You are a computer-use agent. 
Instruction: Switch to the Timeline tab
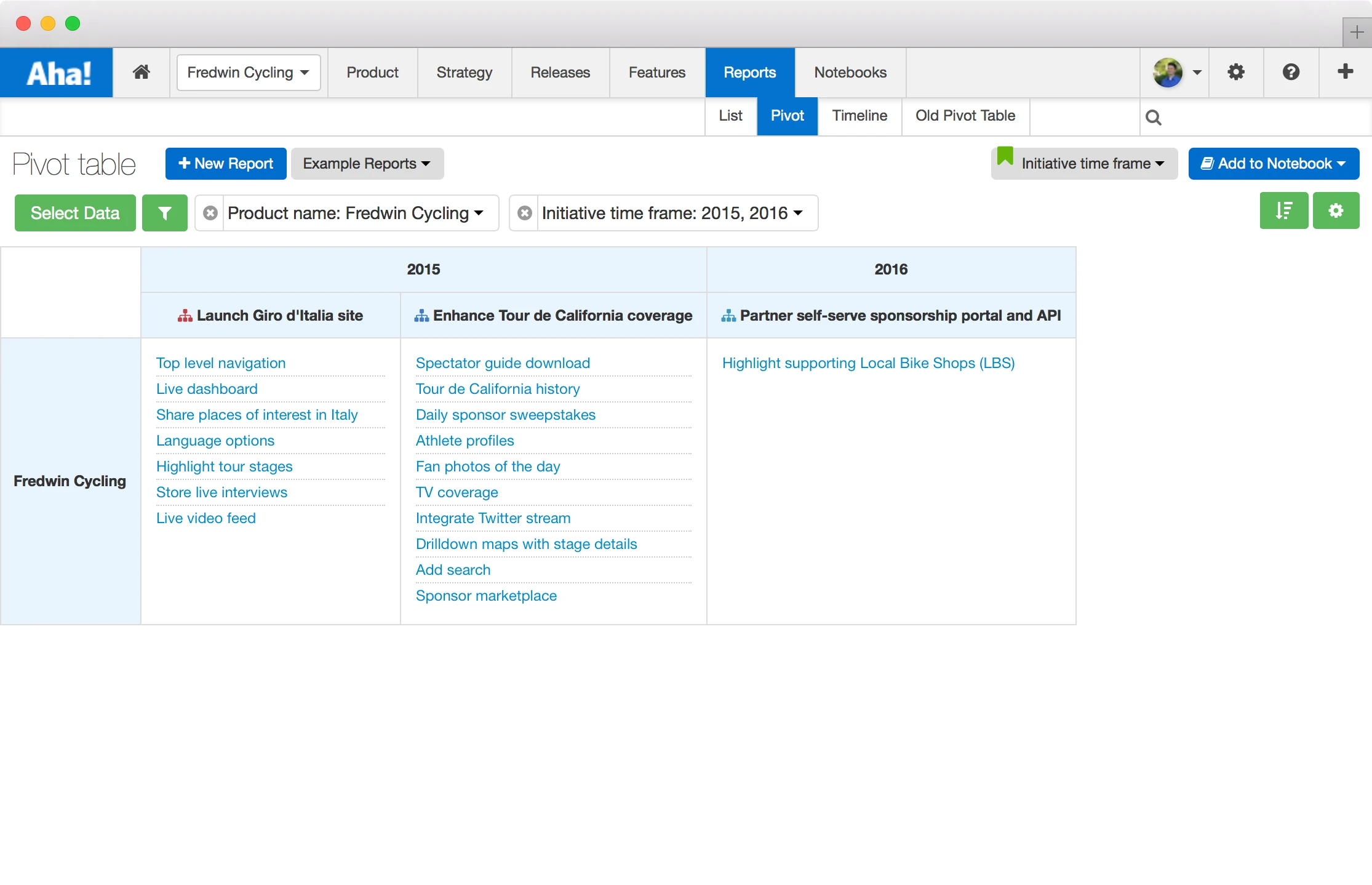click(859, 116)
